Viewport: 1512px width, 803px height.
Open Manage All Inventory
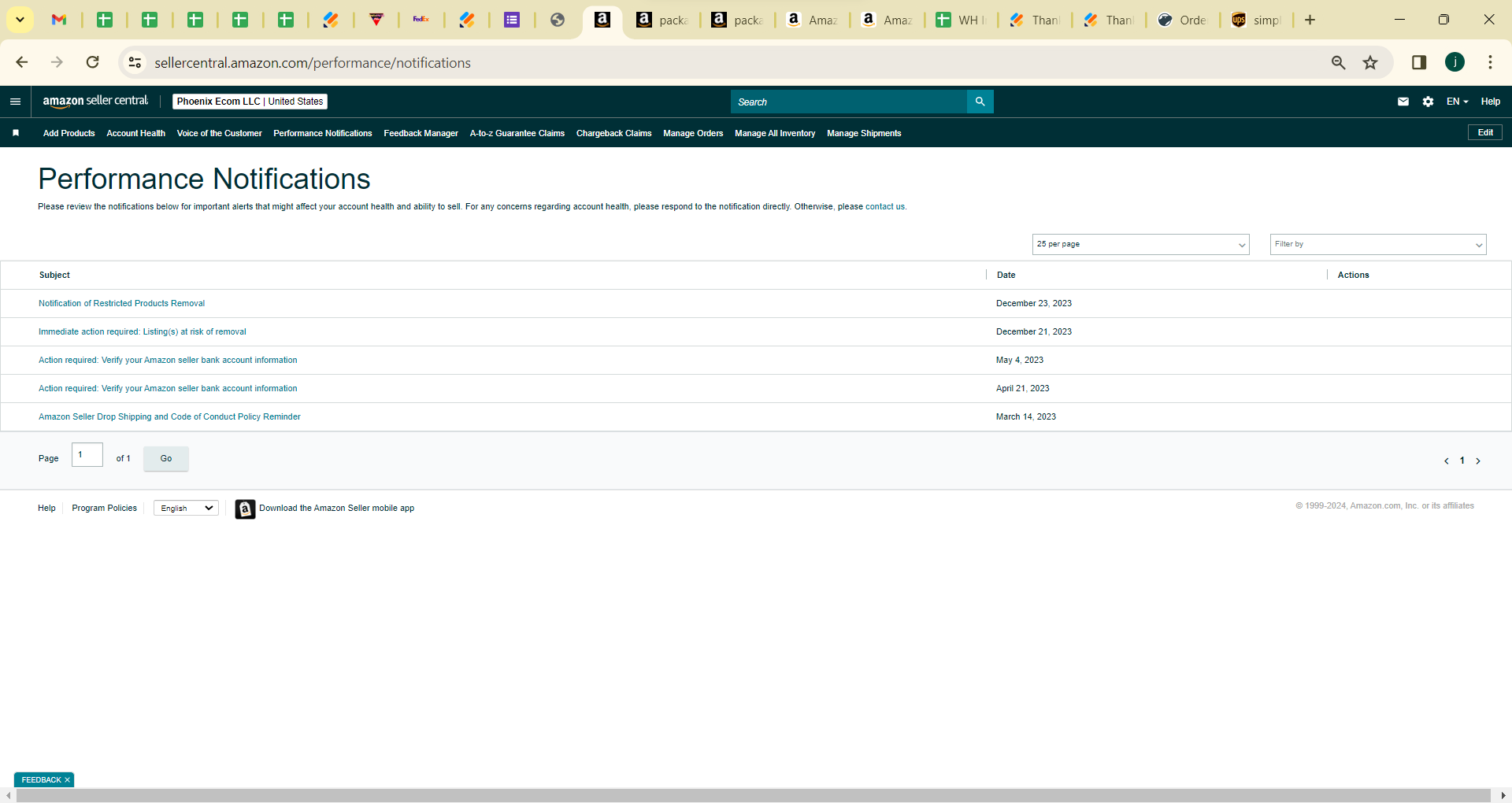775,133
